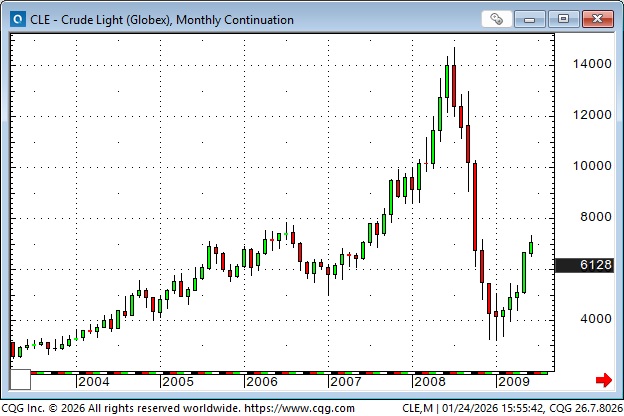Close the CLE chart window
Image resolution: width=624 pixels, height=416 pixels.
tap(597, 19)
